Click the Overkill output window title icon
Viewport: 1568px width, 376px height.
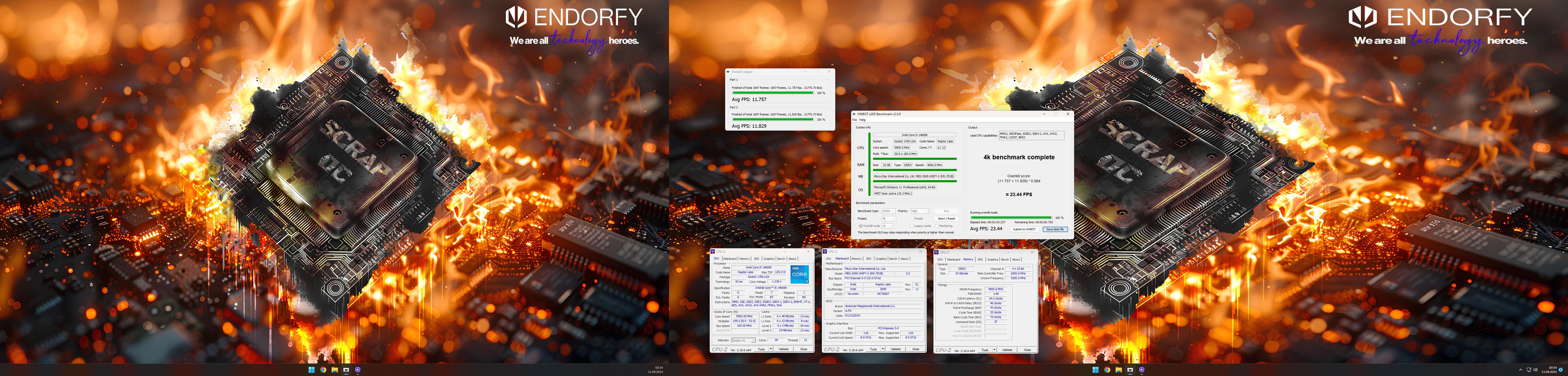(x=728, y=72)
